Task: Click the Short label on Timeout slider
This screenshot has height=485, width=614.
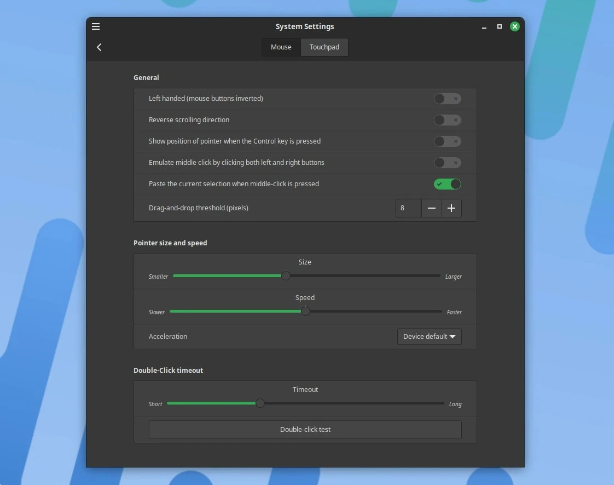Action: point(155,404)
